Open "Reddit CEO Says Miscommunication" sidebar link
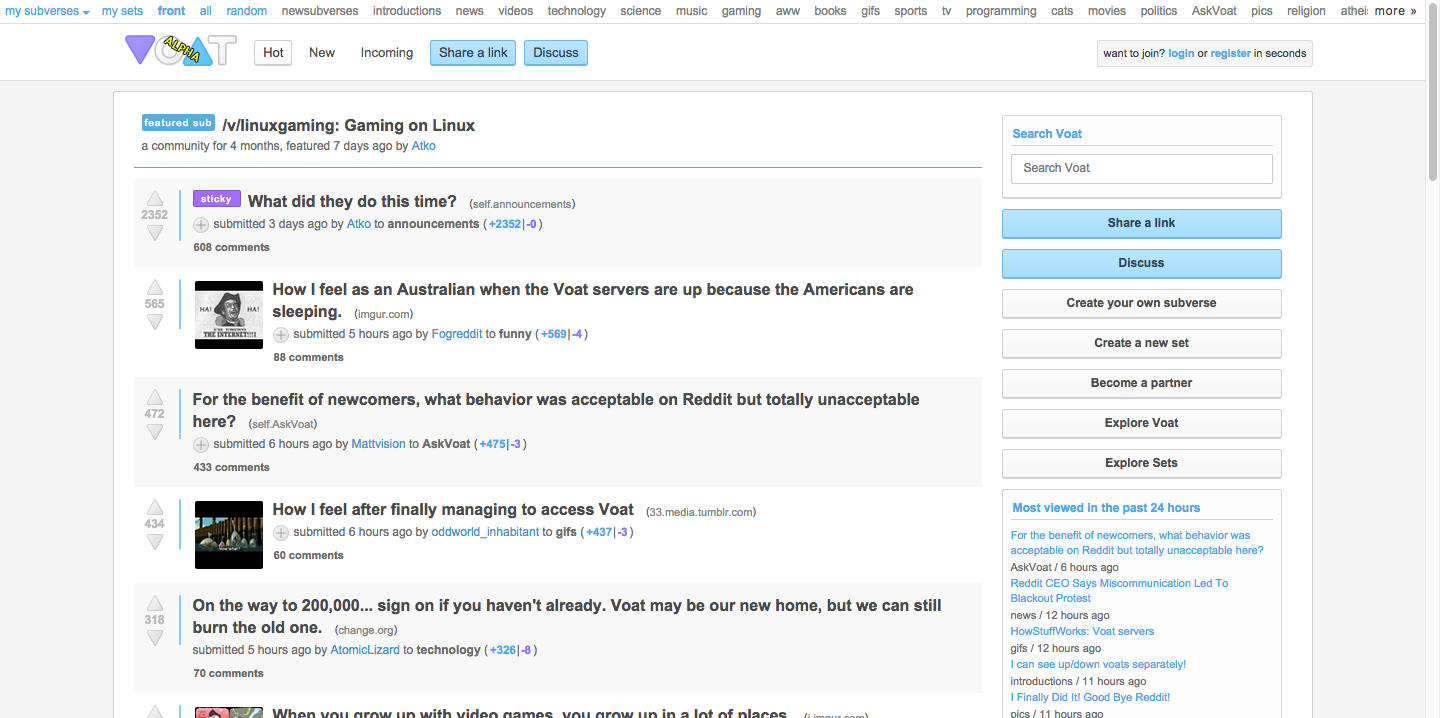Image resolution: width=1440 pixels, height=718 pixels. [1119, 591]
